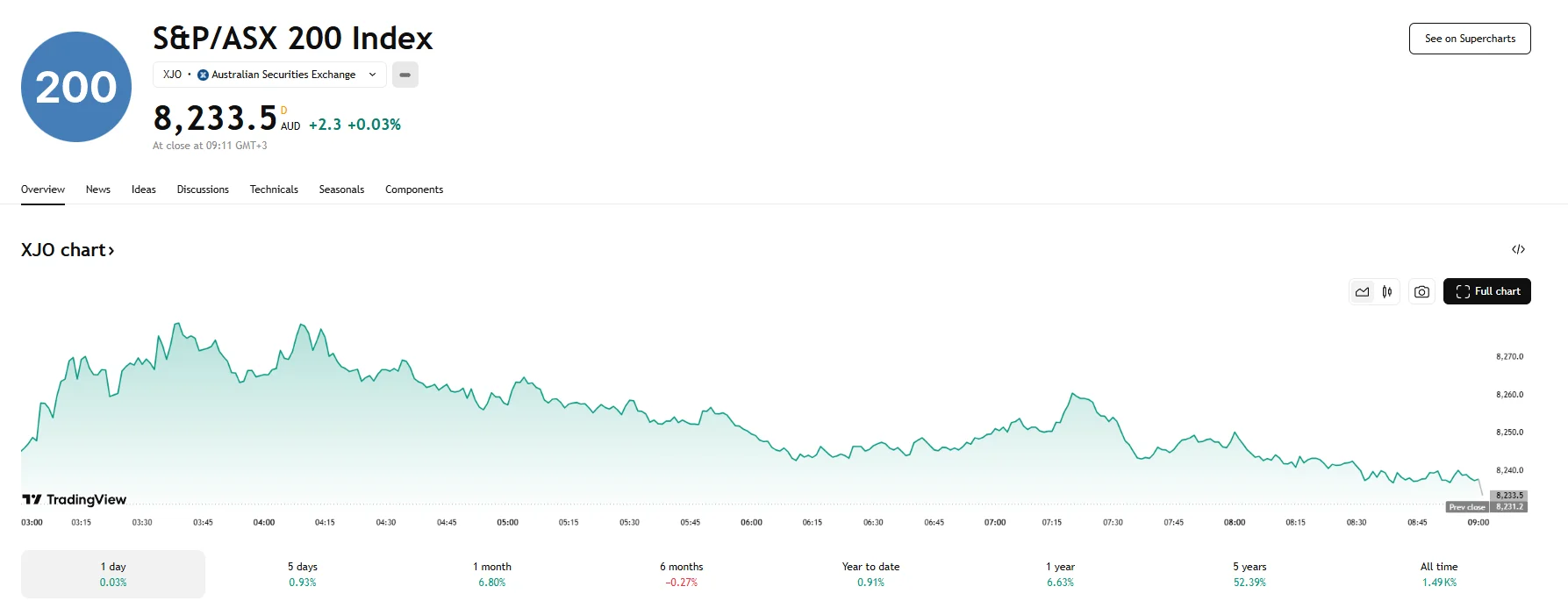Enable the All time chart range
The height and width of the screenshot is (608, 1568).
point(1439,574)
